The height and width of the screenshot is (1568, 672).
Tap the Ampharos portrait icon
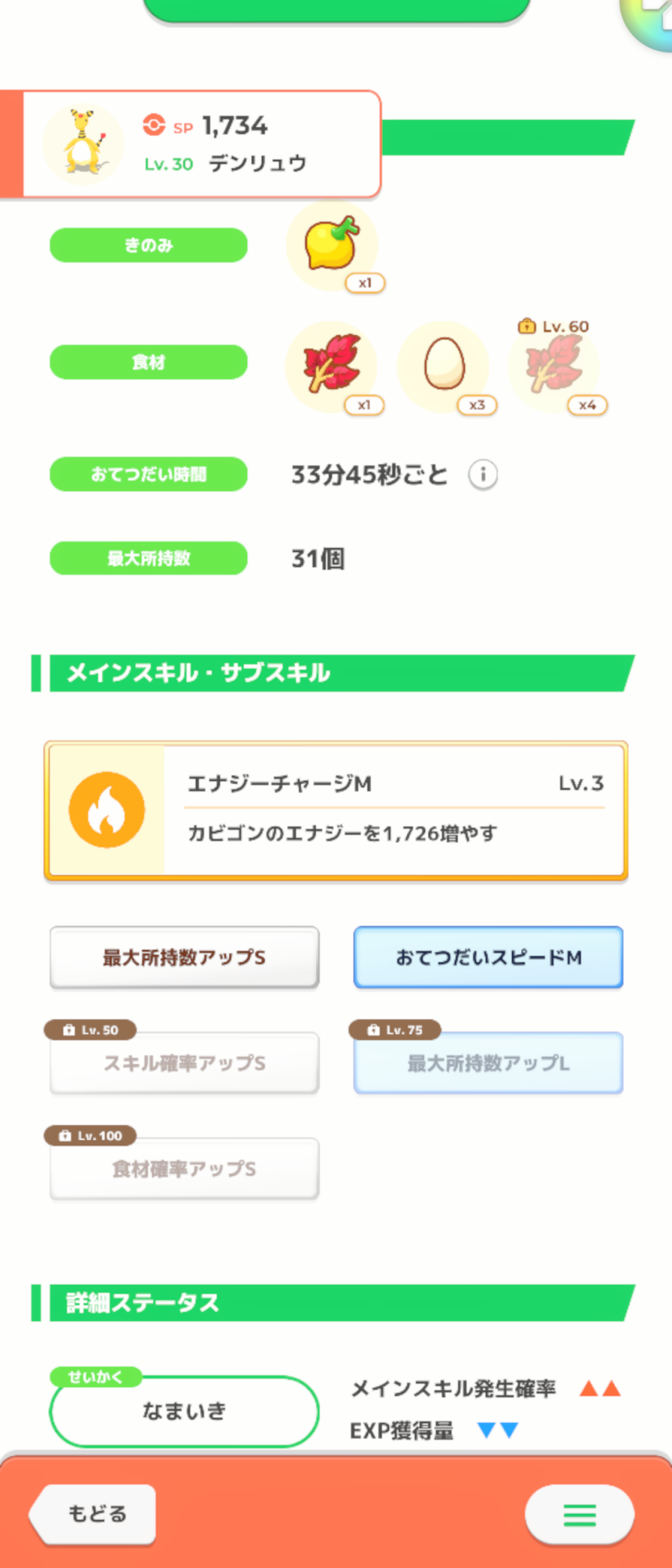click(82, 144)
